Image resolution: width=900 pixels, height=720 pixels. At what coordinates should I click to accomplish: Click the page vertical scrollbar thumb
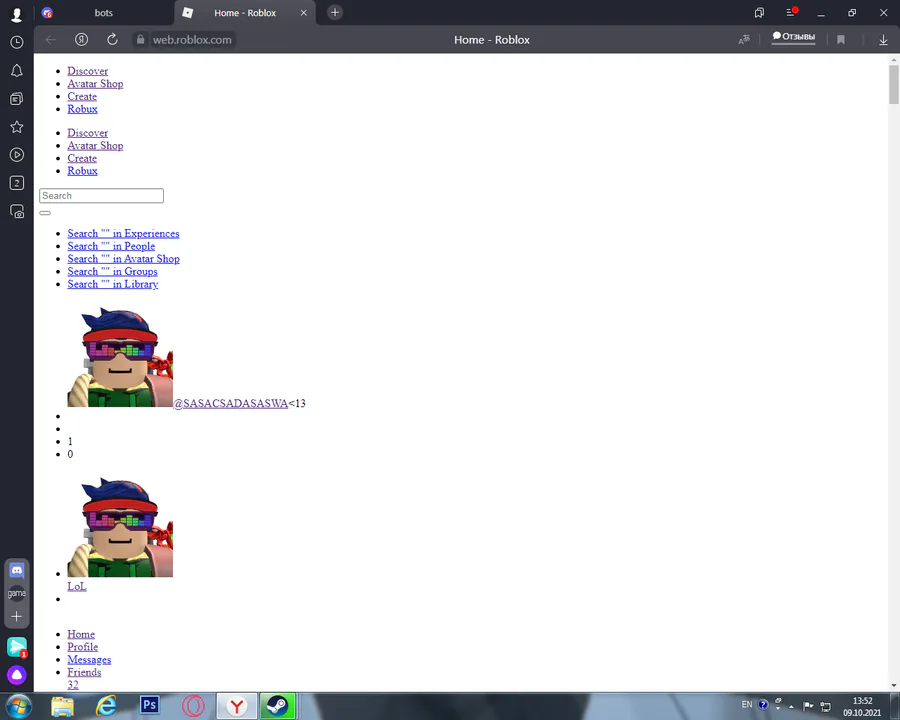(x=894, y=84)
